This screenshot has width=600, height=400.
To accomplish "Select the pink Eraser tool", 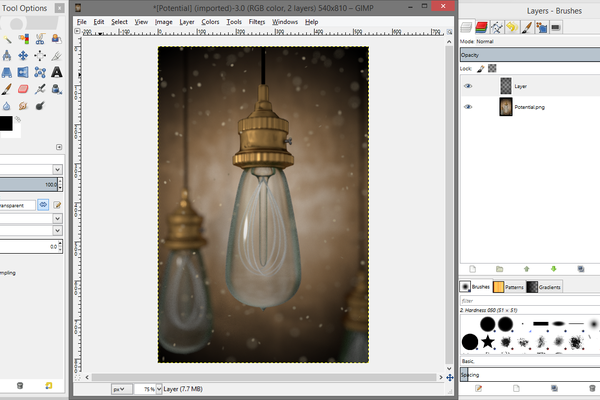I will (23, 89).
